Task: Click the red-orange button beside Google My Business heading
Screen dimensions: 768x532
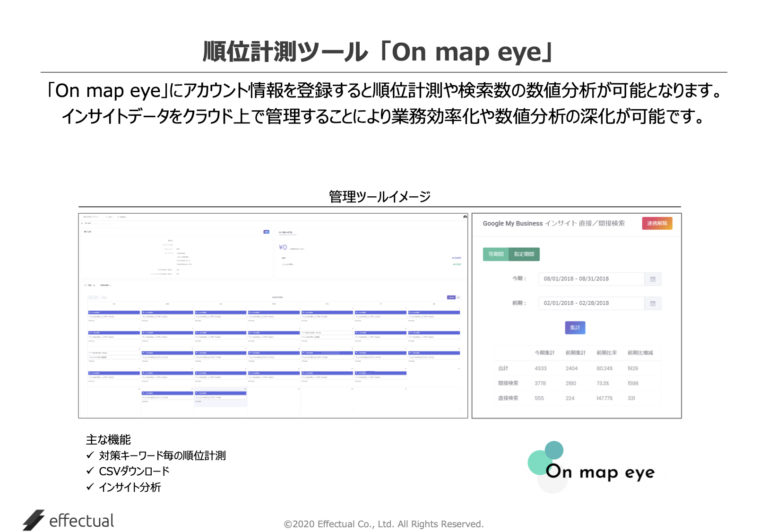Action: pyautogui.click(x=657, y=223)
